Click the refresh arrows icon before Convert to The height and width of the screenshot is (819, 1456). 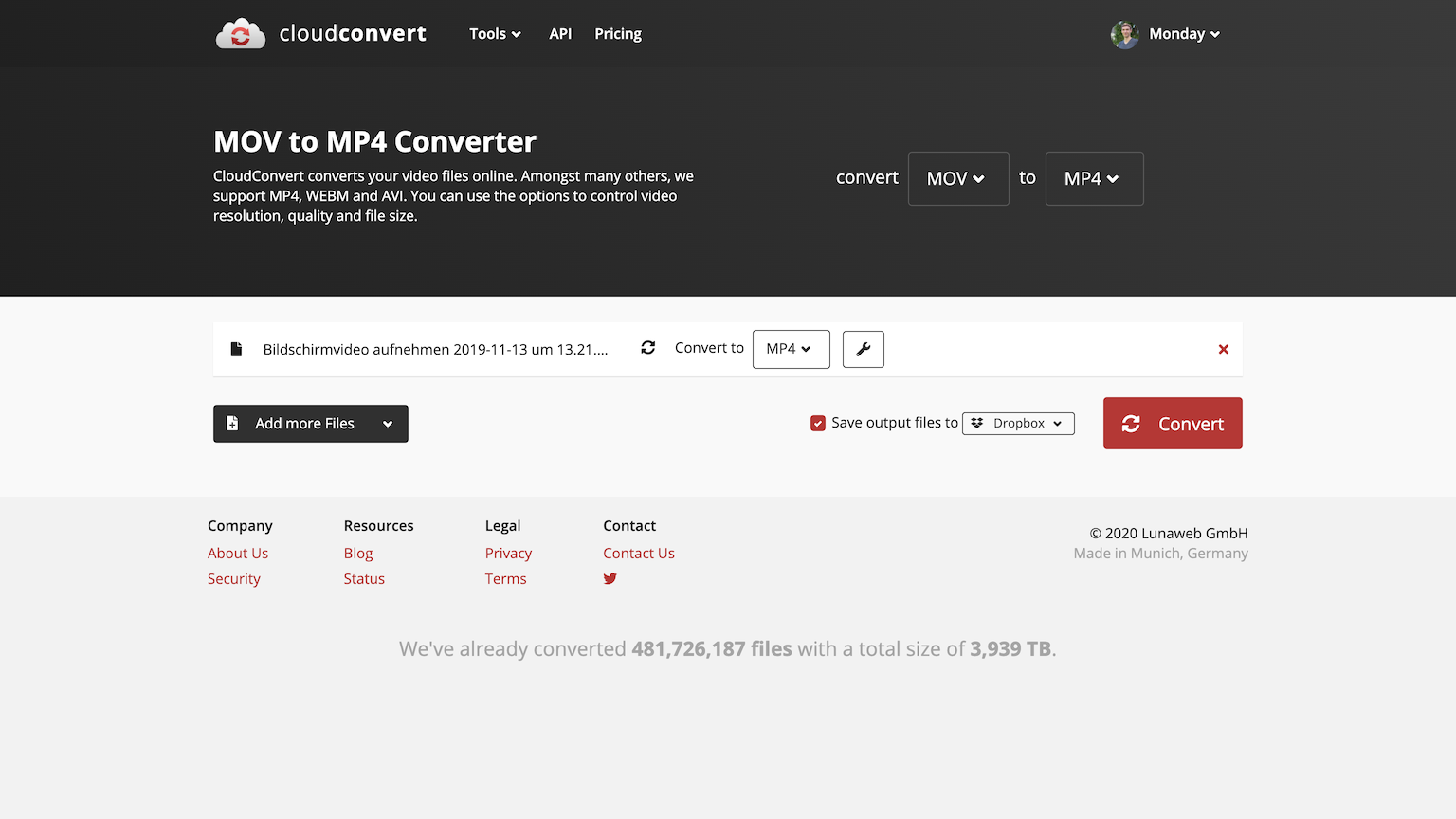tap(647, 348)
